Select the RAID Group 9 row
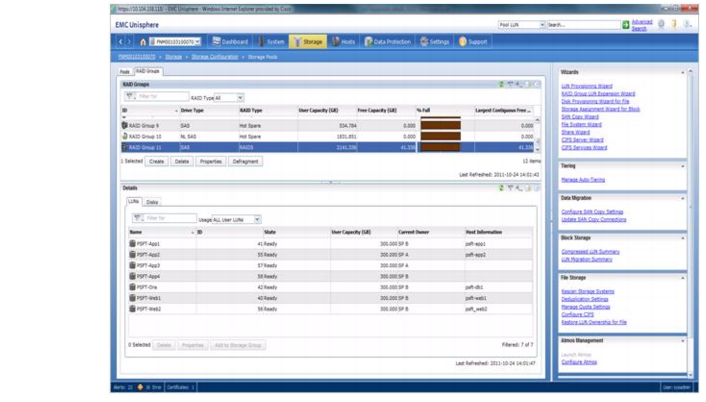Viewport: 706px width, 402px height. 327,126
